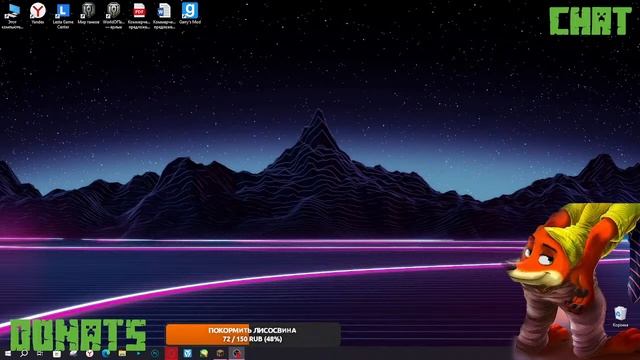The image size is (640, 360).
Task: Open the Lesta Game Center shortcut
Action: click(x=63, y=16)
